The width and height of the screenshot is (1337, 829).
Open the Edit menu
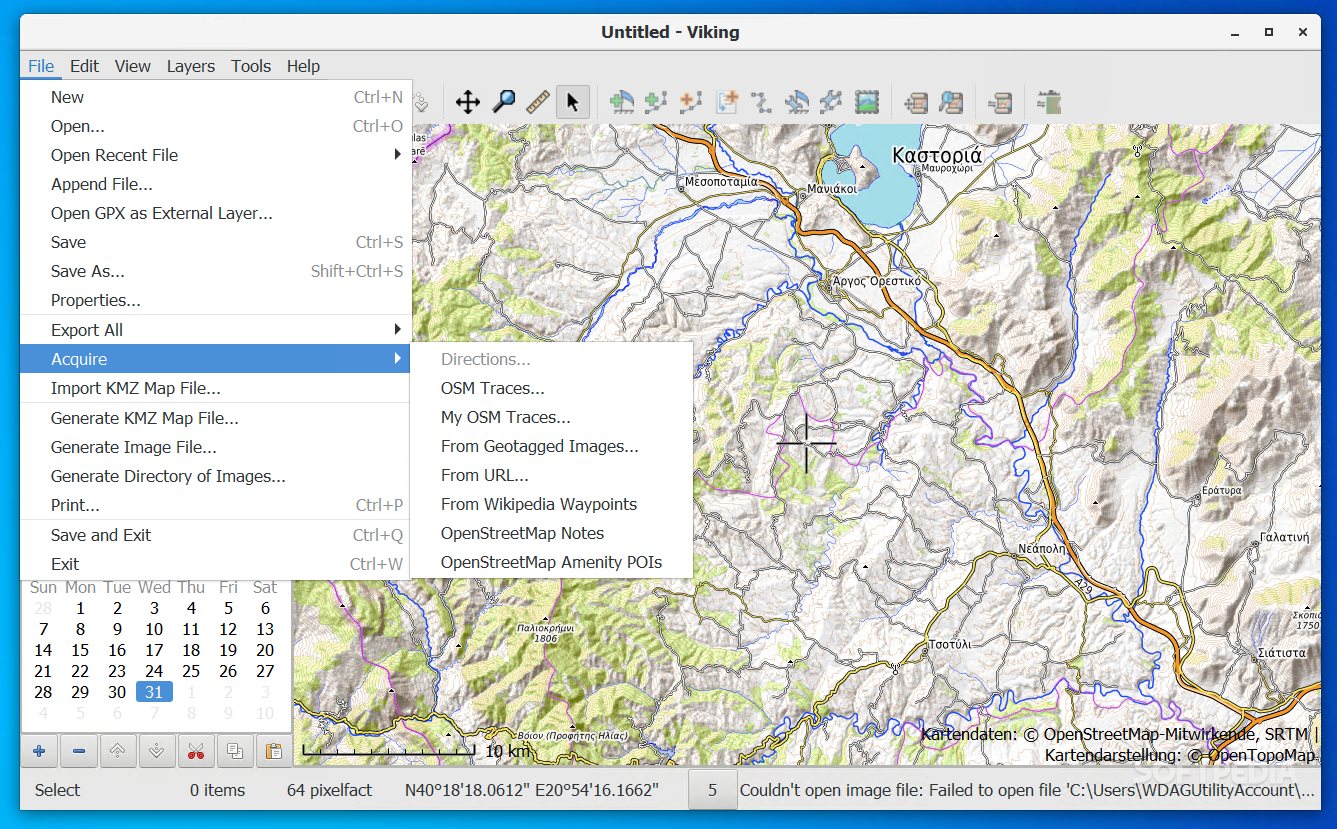[x=84, y=66]
